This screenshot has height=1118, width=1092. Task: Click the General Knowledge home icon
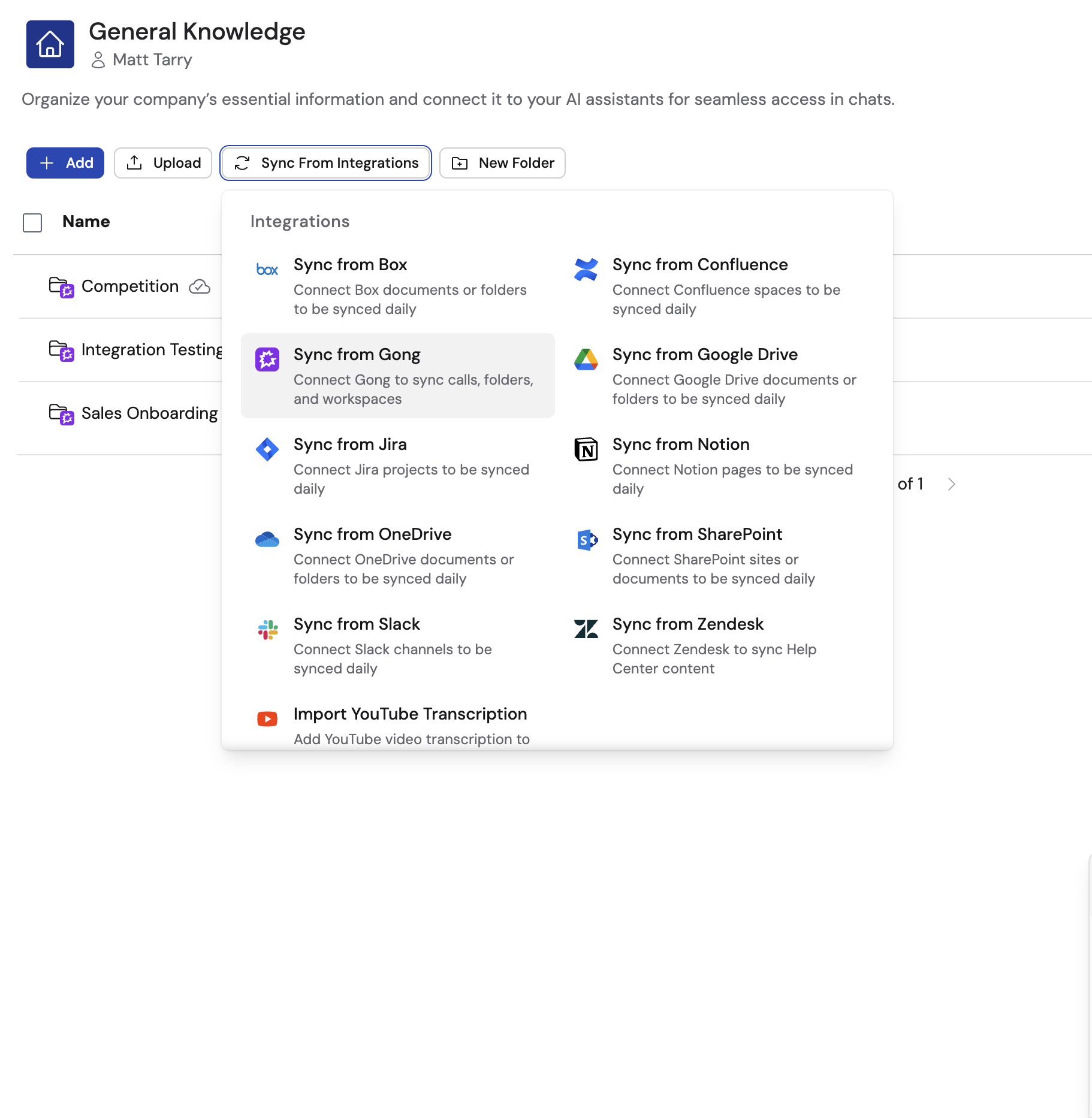50,44
